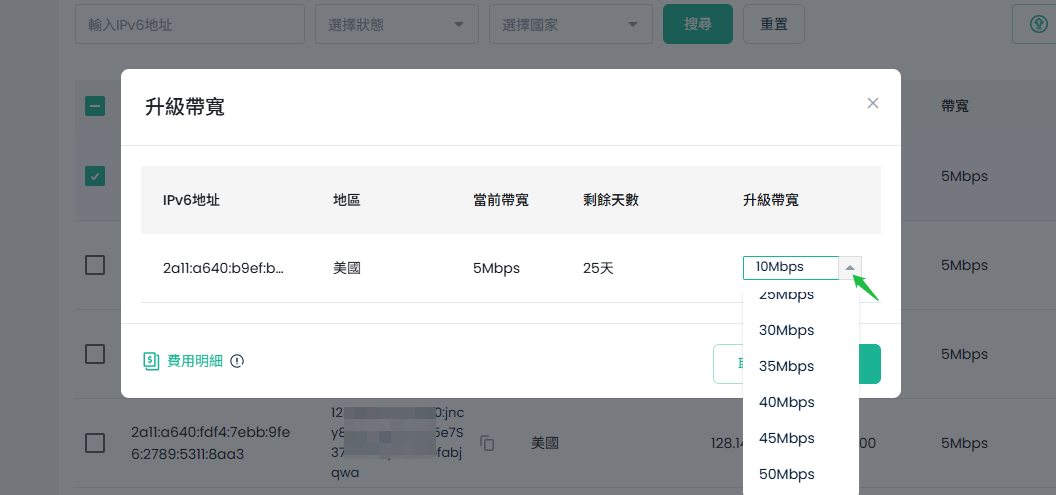Click the 10Mbps bandwidth select field

click(791, 267)
